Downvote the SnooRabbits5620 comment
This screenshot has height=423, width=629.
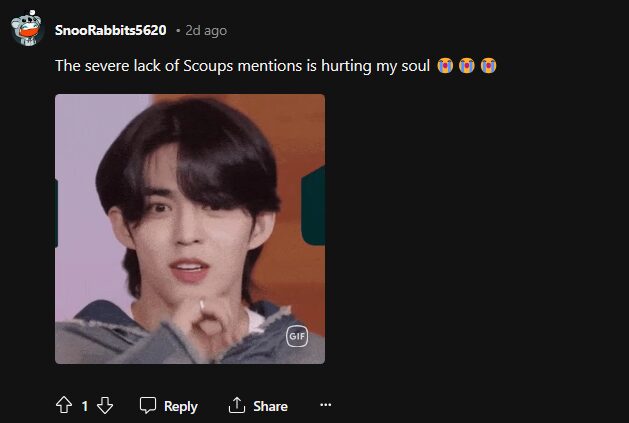[104, 405]
